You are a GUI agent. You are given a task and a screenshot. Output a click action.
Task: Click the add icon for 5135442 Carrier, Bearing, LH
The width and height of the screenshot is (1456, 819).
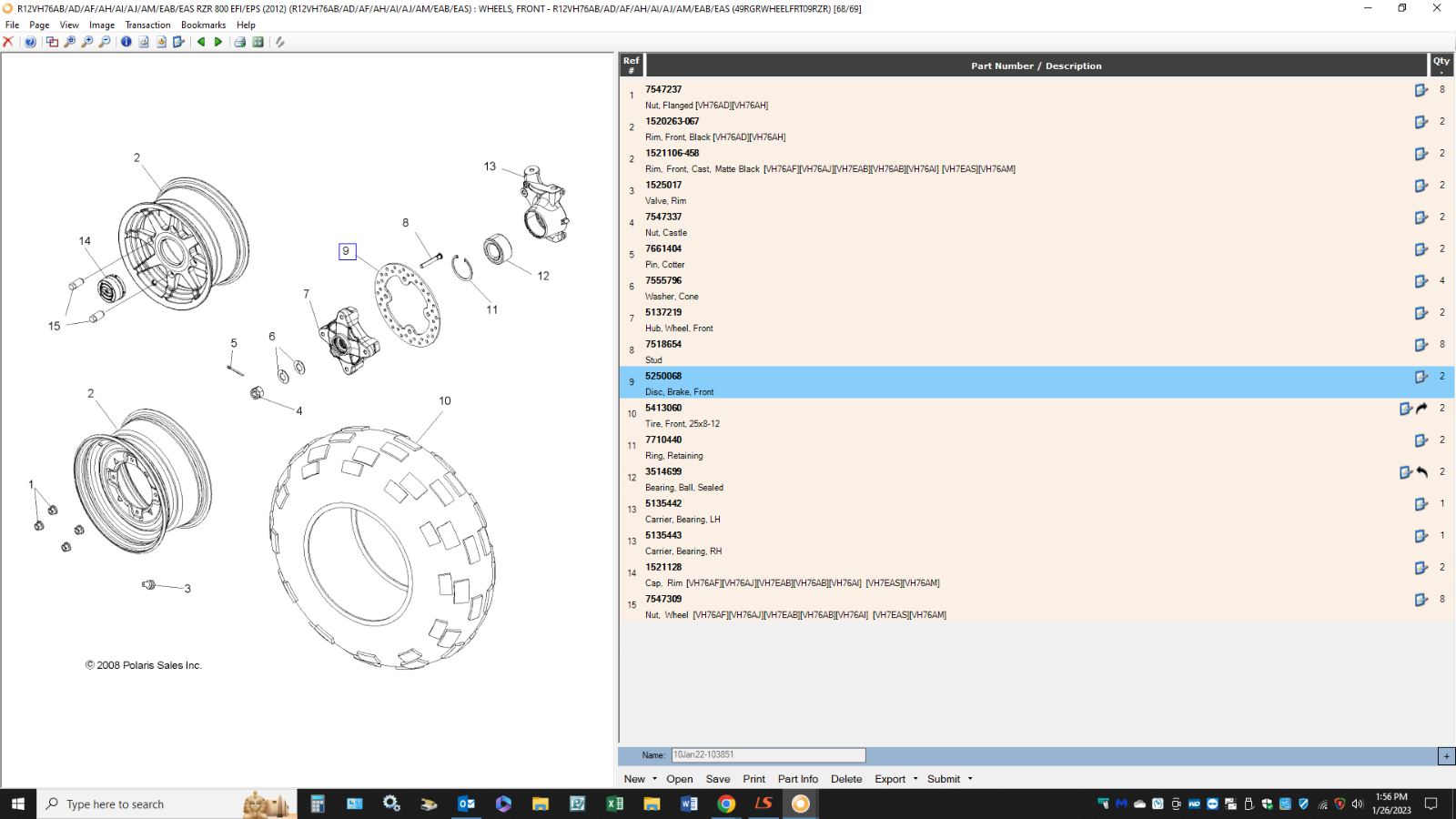(1421, 504)
